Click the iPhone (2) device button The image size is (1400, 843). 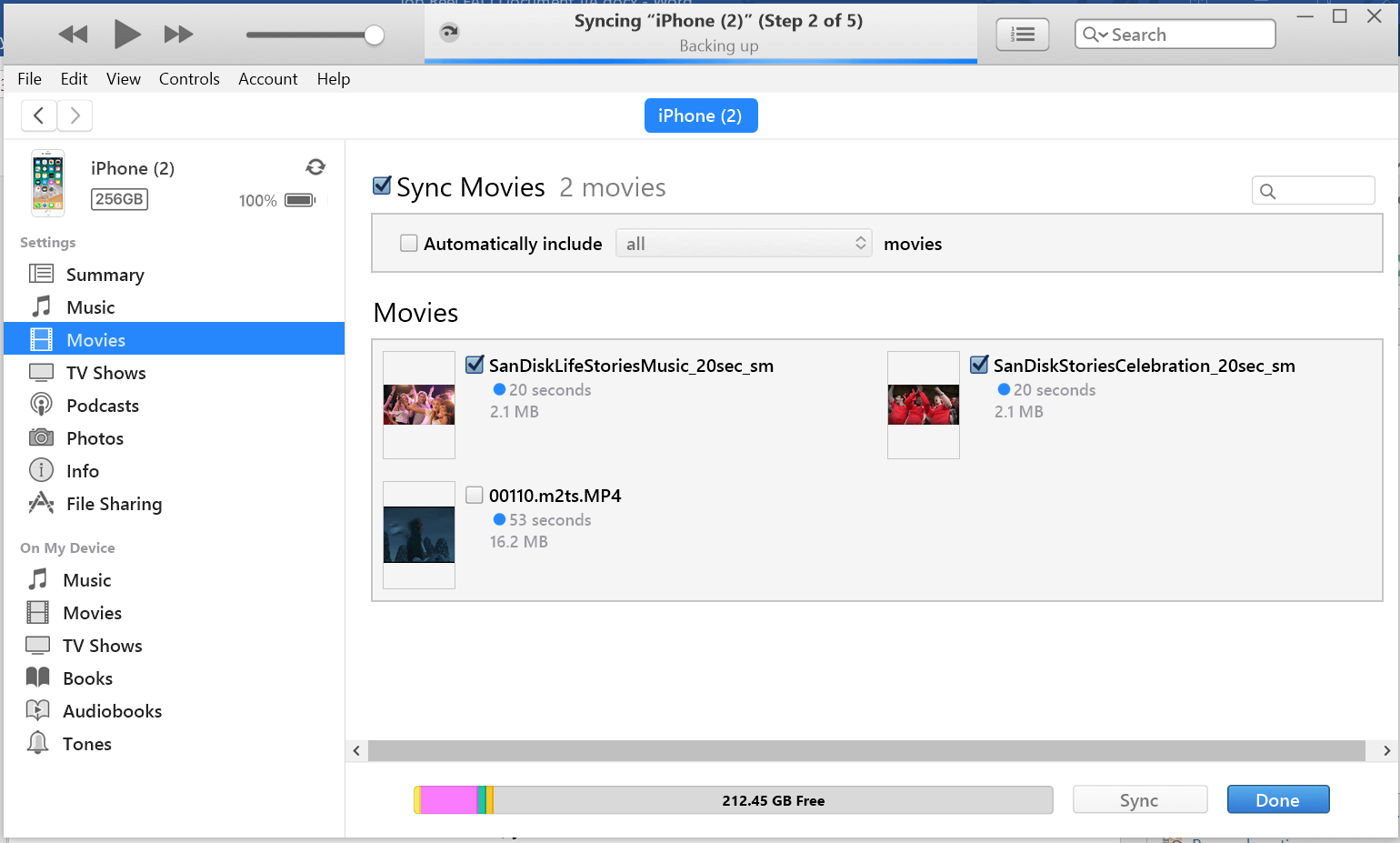[700, 115]
